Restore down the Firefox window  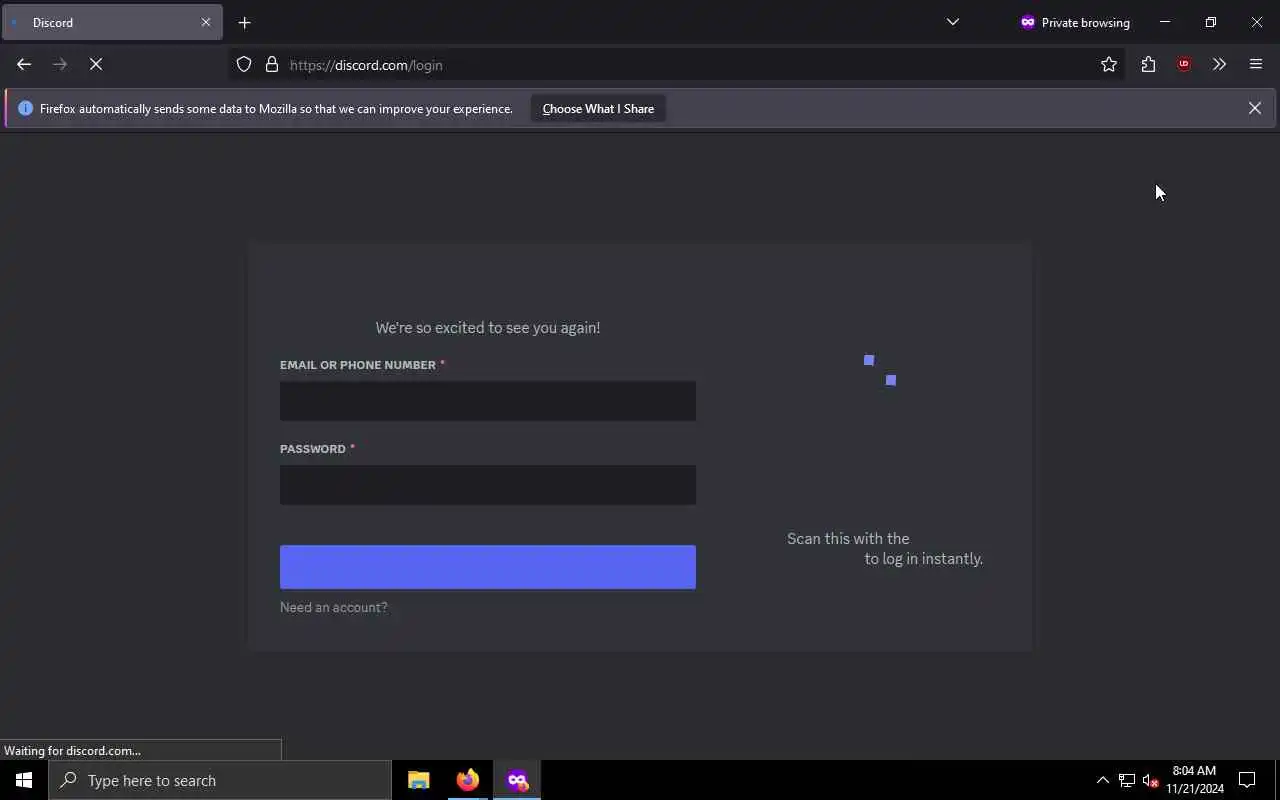(1211, 22)
